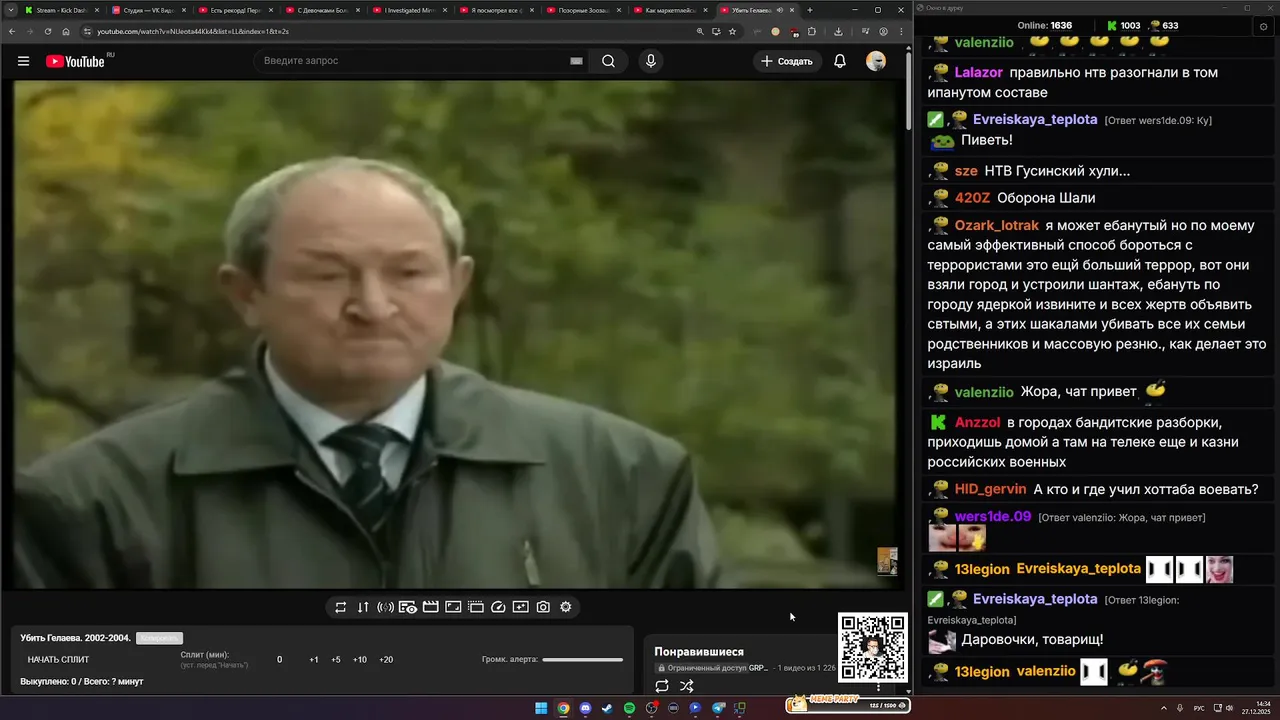This screenshot has height=720, width=1280.
Task: Click 'НАЧАТЬ СПЛИТ' button
Action: click(x=58, y=660)
